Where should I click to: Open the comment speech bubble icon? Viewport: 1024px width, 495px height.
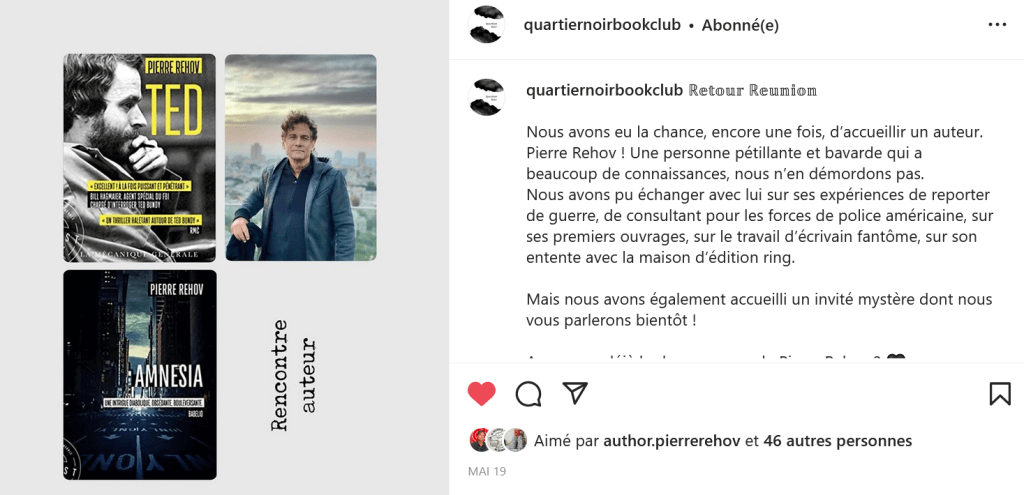pos(528,394)
